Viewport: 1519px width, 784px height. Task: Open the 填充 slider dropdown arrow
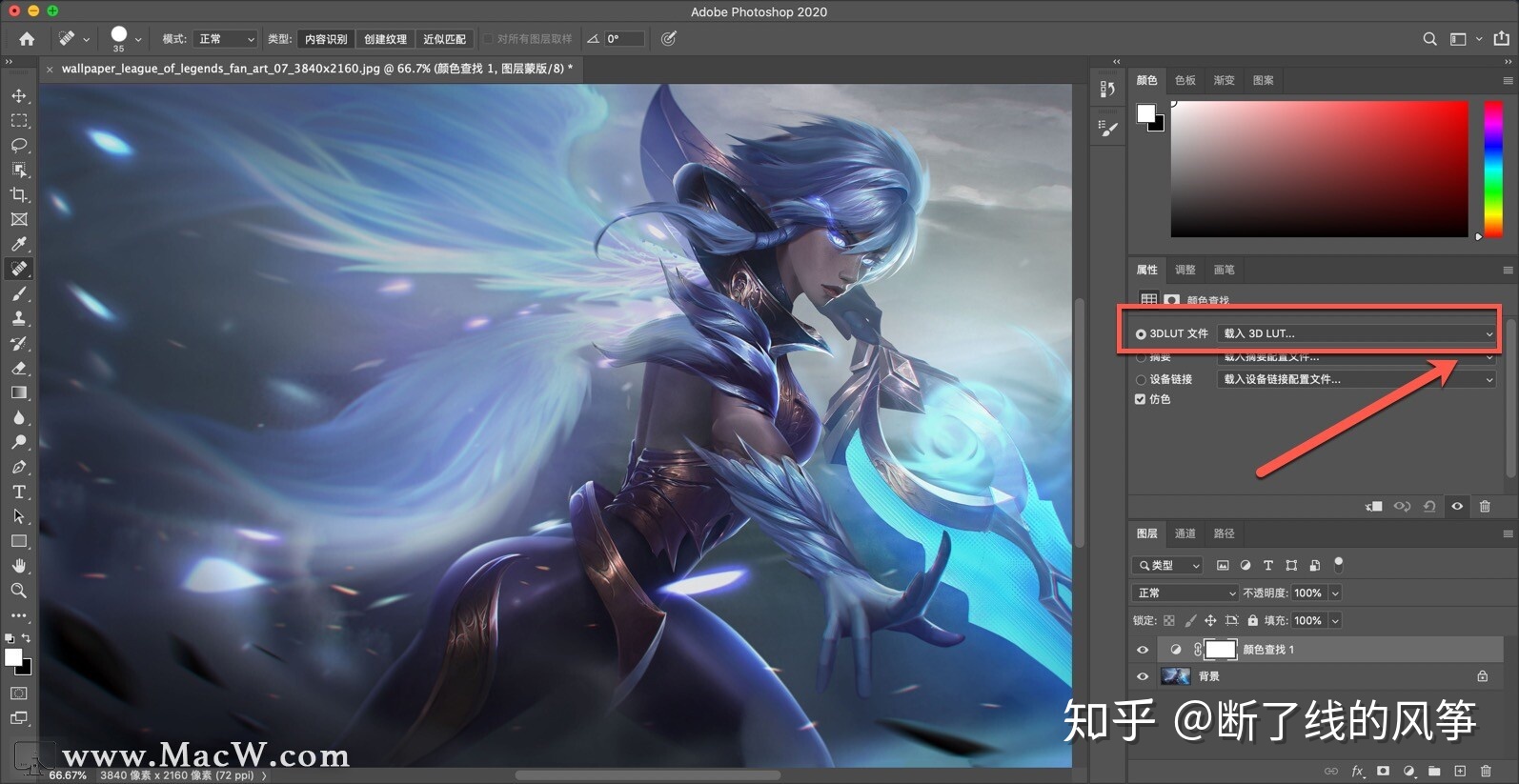[x=1335, y=621]
